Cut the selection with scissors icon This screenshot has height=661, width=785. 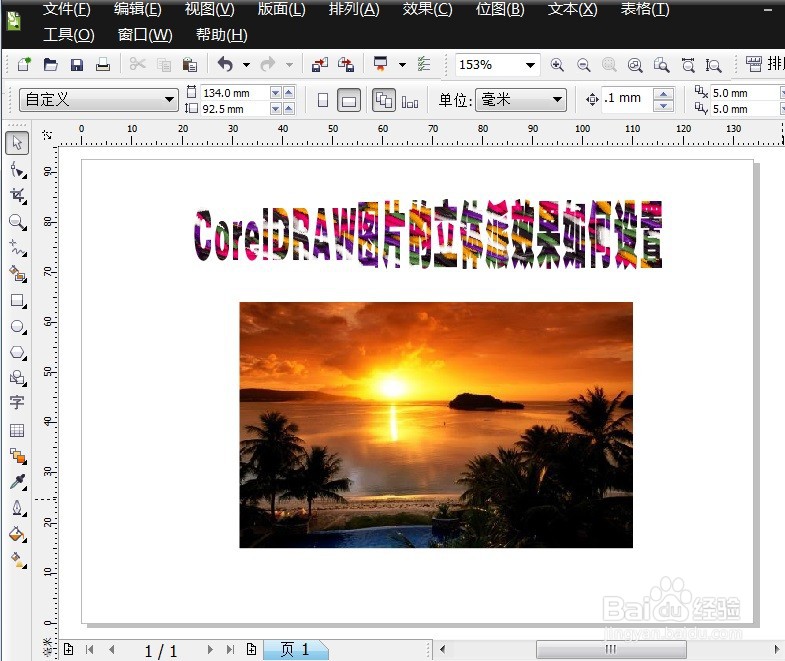coord(137,64)
